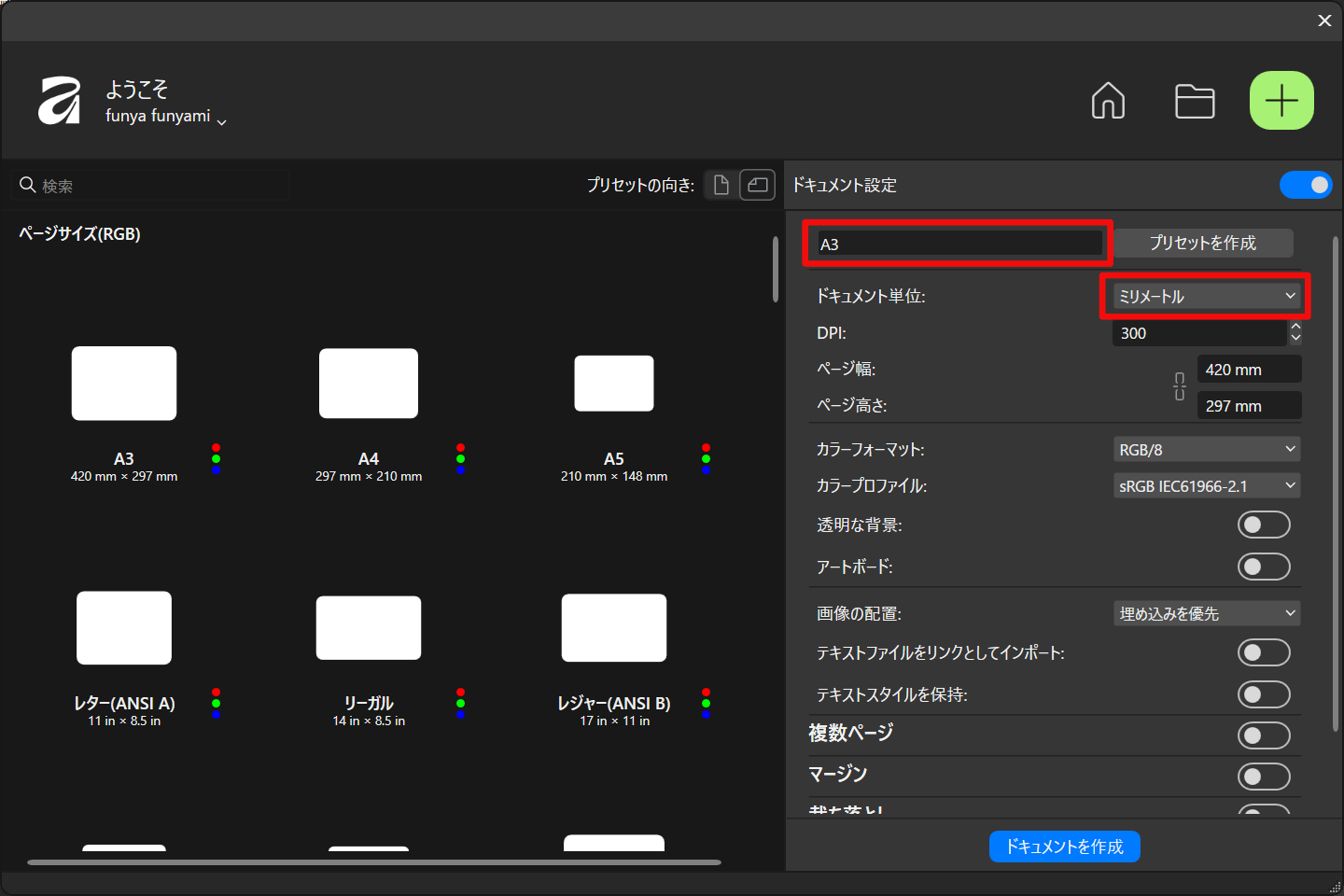Click the Affinity logo icon
Screen dimensions: 1344x896
[60, 101]
